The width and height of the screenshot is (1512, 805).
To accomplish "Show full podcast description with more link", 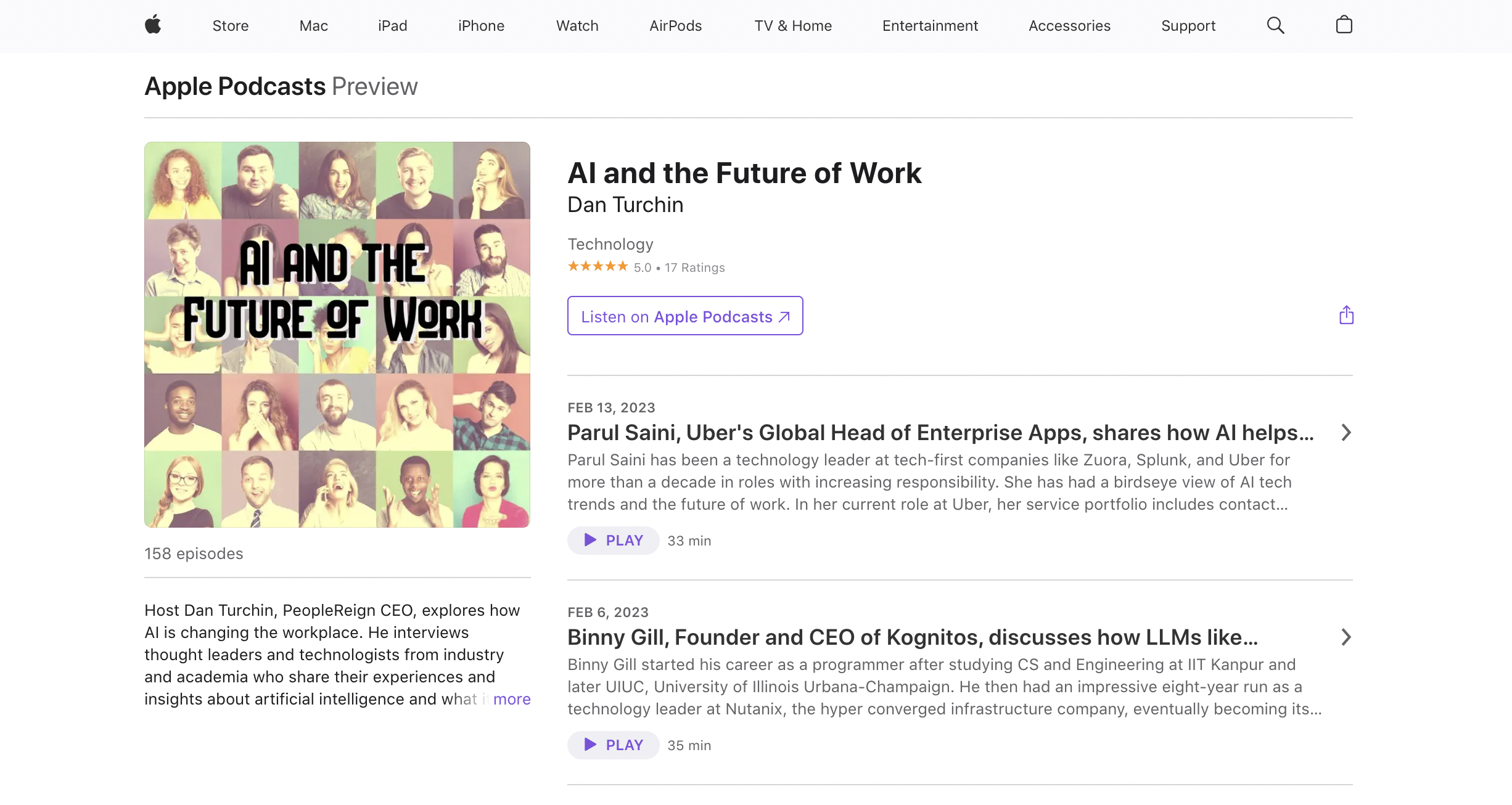I will tap(512, 699).
